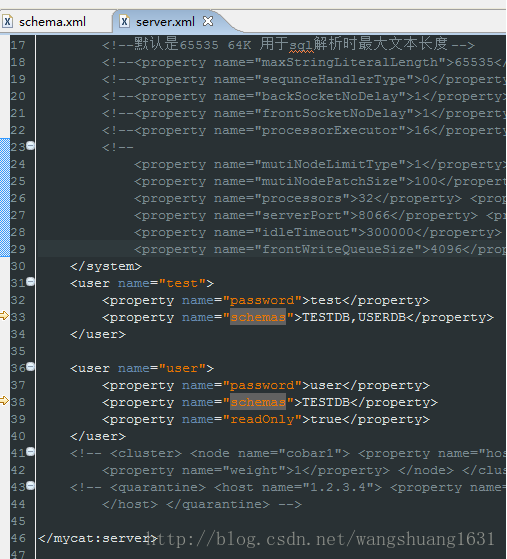Click the underlined word "sql" on line 17
This screenshot has width=507, height=559.
pyautogui.click(x=301, y=46)
